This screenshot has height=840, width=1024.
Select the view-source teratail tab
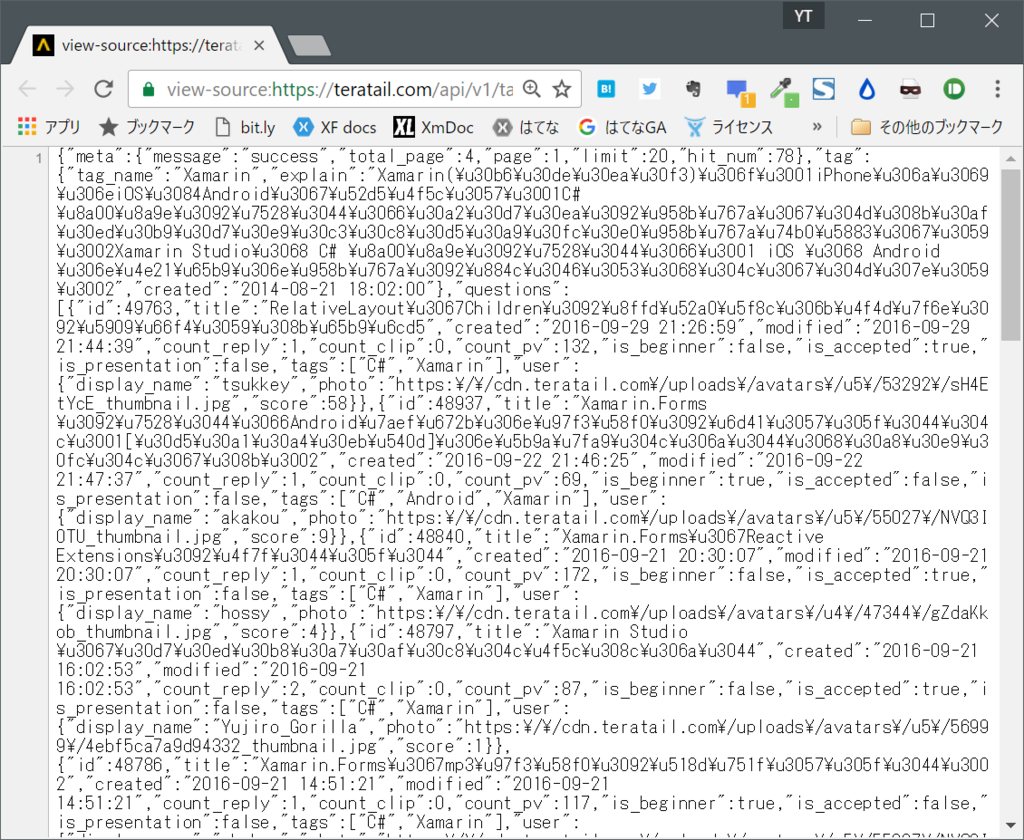pyautogui.click(x=150, y=45)
